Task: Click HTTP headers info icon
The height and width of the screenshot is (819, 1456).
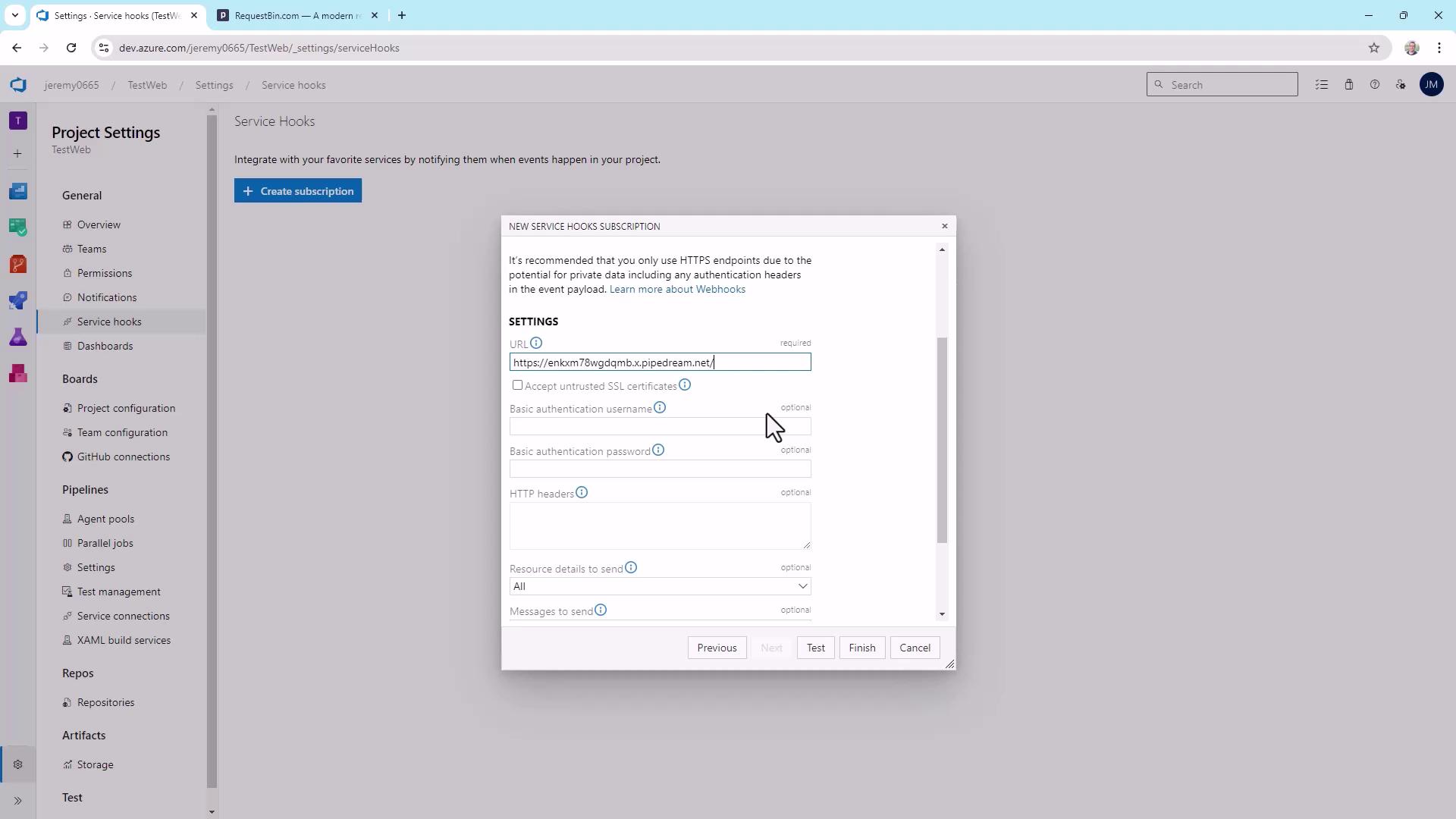Action: 582,493
